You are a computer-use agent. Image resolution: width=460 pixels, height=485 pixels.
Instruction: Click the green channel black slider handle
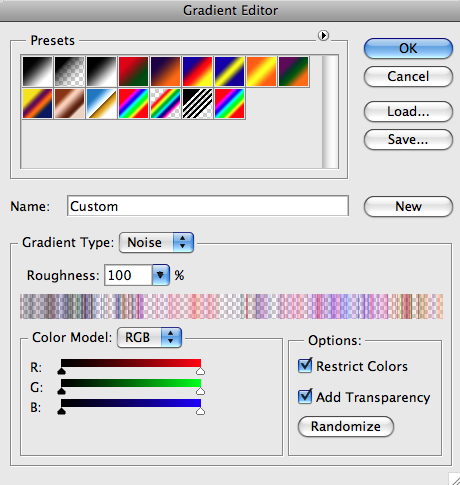61,391
